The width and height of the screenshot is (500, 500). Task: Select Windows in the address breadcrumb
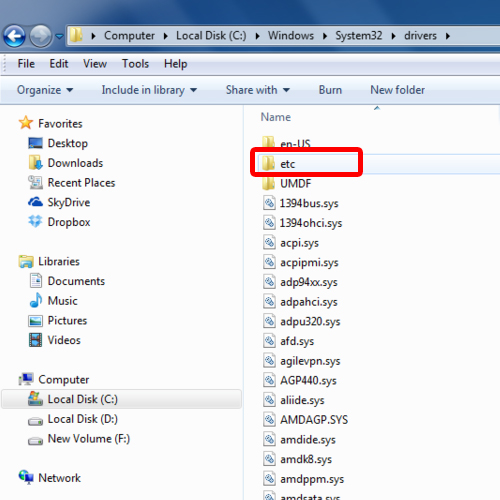(x=291, y=35)
